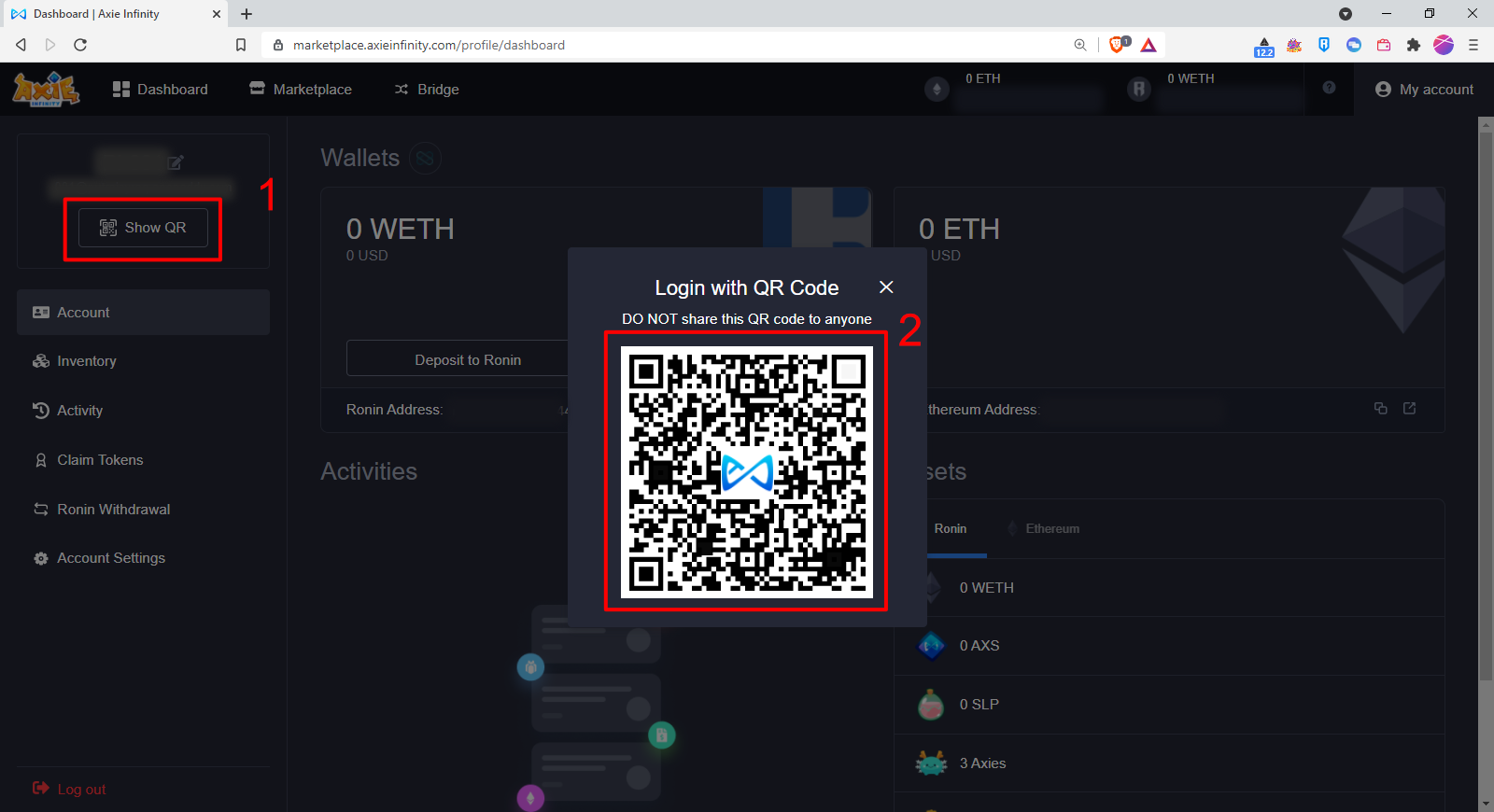Open the Dashboard nav item
Image resolution: width=1494 pixels, height=812 pixels.
point(160,90)
